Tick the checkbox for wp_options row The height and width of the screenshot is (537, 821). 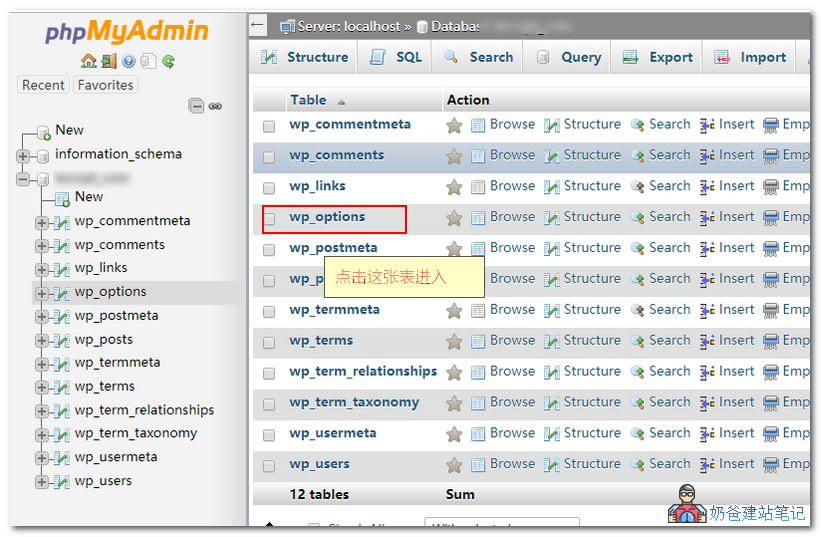[269, 219]
